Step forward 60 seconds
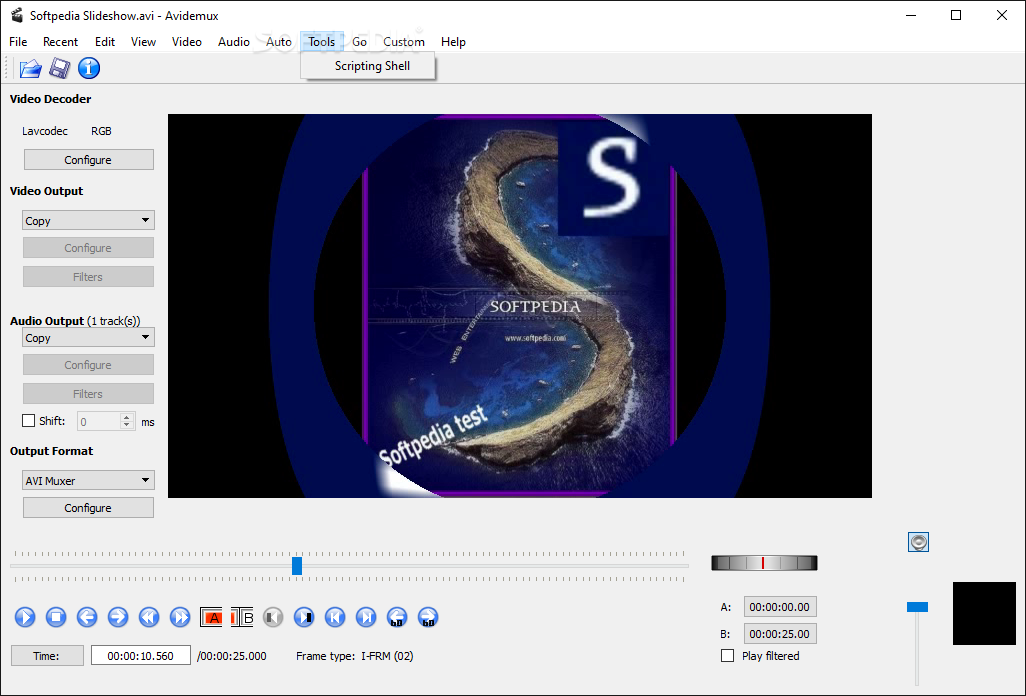This screenshot has width=1026, height=696. coord(428,617)
